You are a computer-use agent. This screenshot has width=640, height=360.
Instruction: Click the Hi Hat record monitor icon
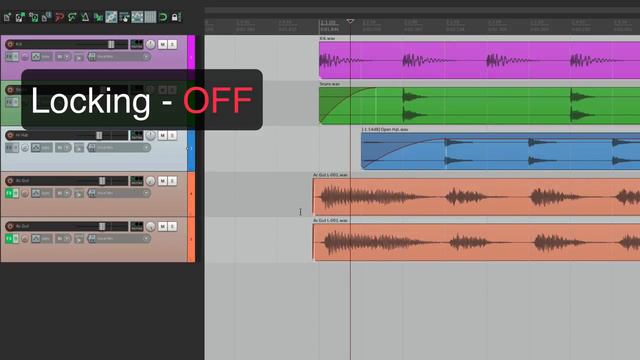click(79, 147)
